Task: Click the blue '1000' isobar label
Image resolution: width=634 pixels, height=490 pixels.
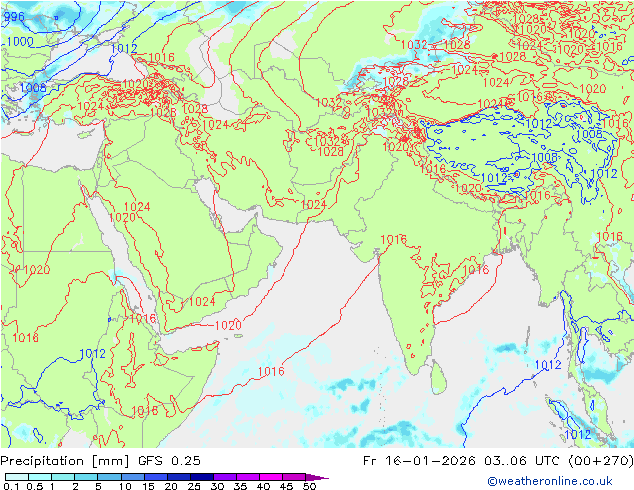Action: pyautogui.click(x=20, y=41)
